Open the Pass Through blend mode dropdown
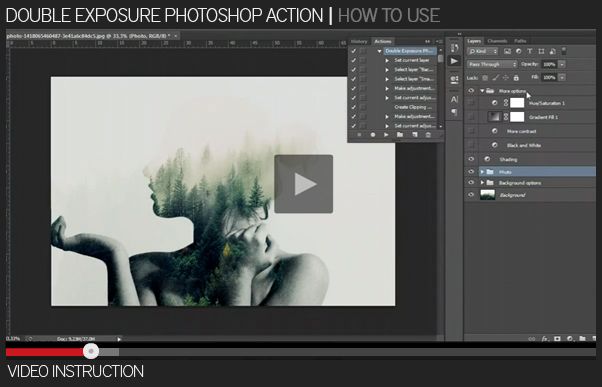This screenshot has height=387, width=602. [492, 64]
